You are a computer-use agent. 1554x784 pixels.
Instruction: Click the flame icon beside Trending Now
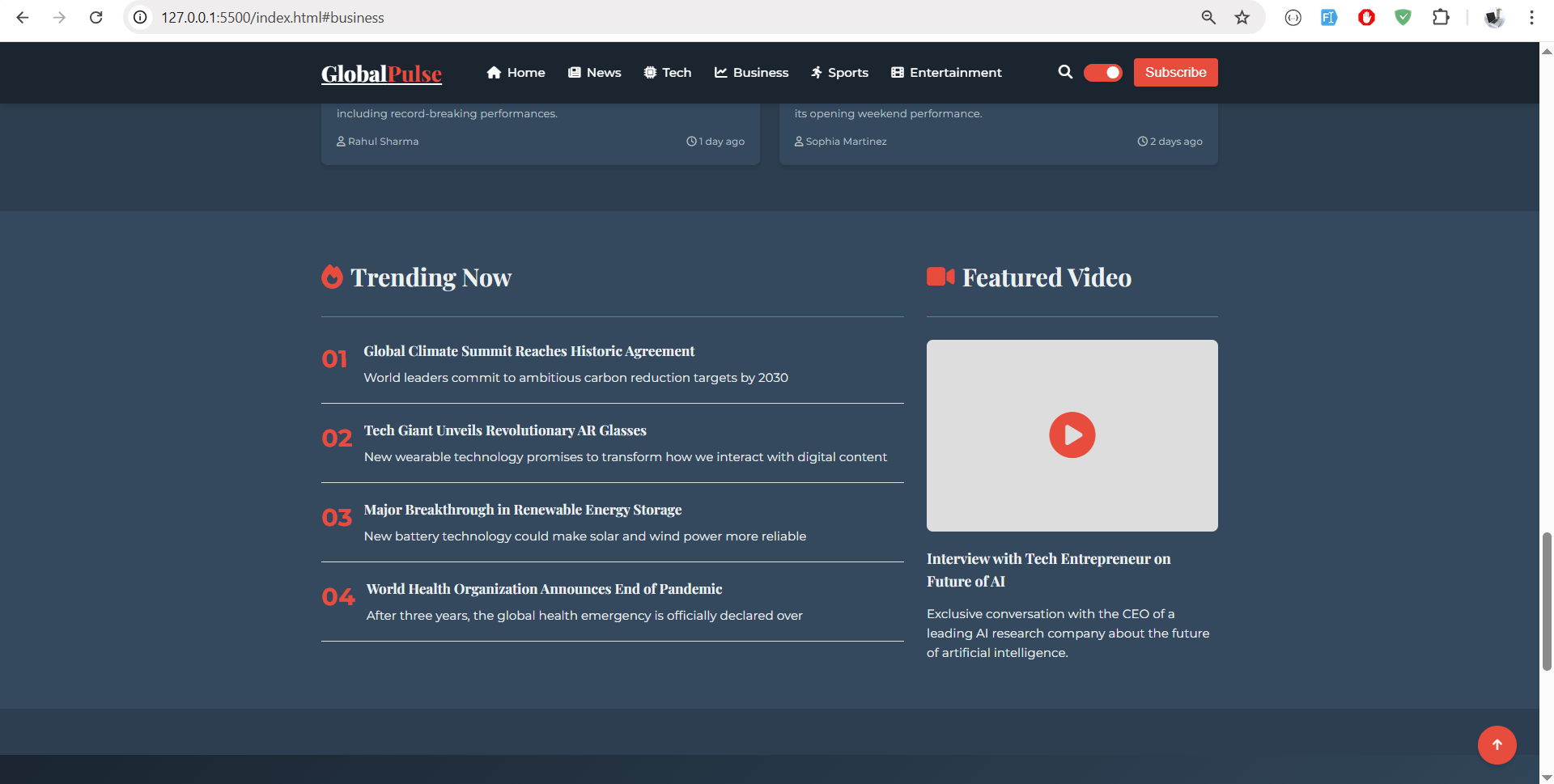pyautogui.click(x=332, y=277)
